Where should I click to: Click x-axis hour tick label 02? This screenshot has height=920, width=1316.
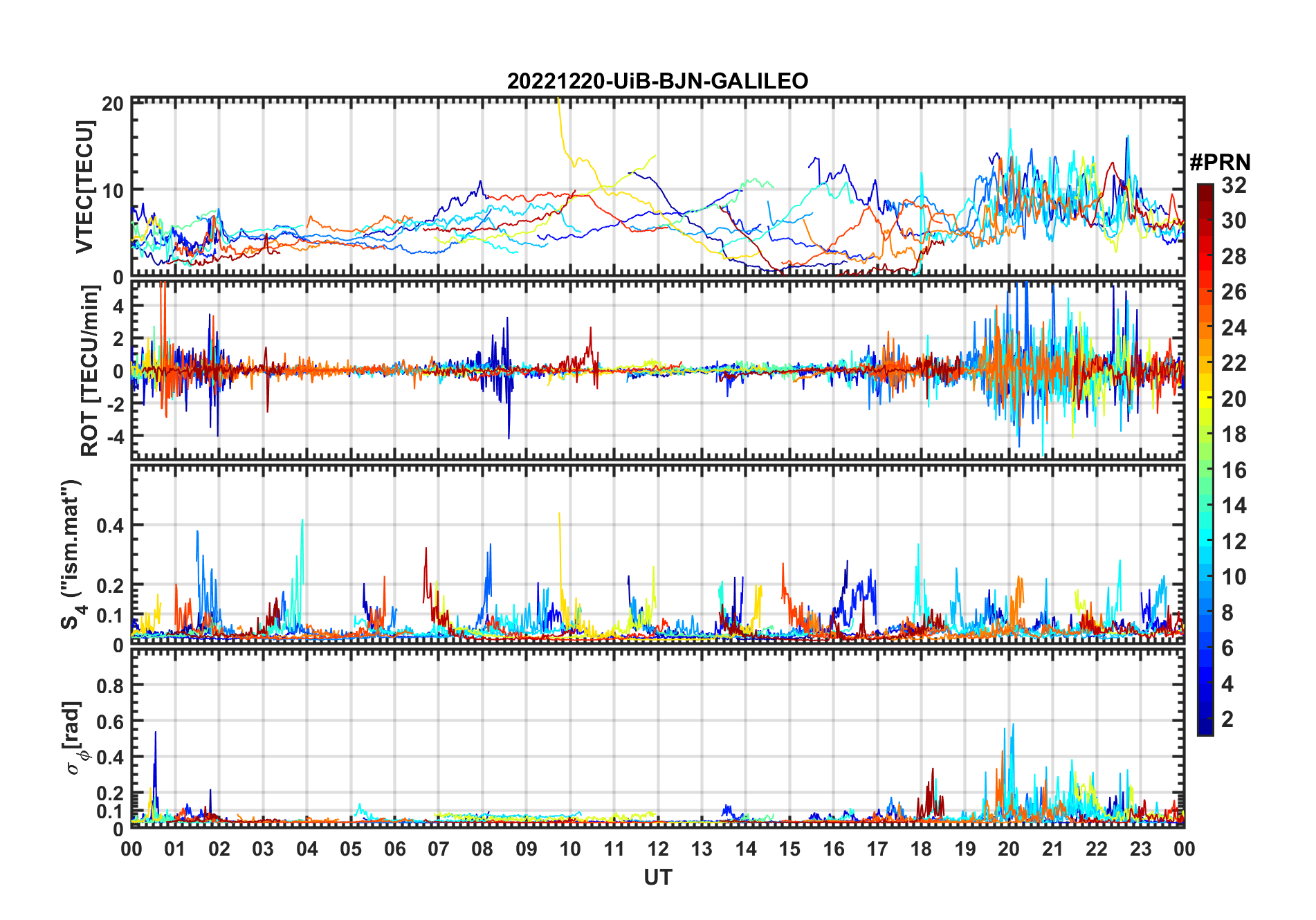click(x=219, y=849)
